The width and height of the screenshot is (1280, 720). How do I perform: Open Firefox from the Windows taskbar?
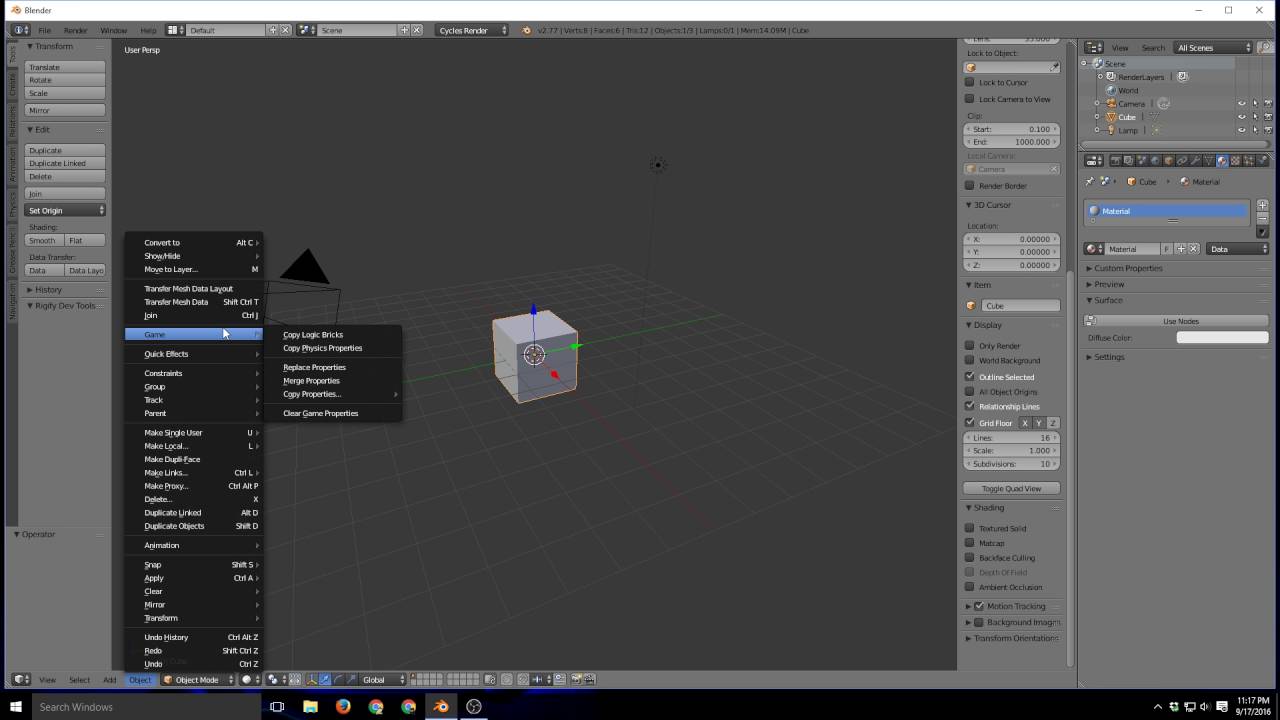pos(343,706)
